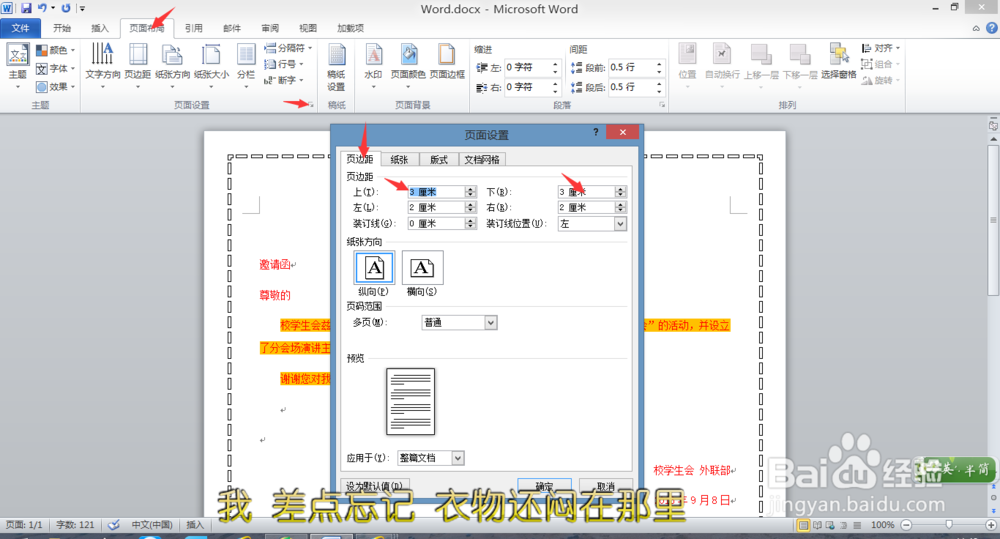Click the Redo icon in quick access toolbar

coord(66,8)
